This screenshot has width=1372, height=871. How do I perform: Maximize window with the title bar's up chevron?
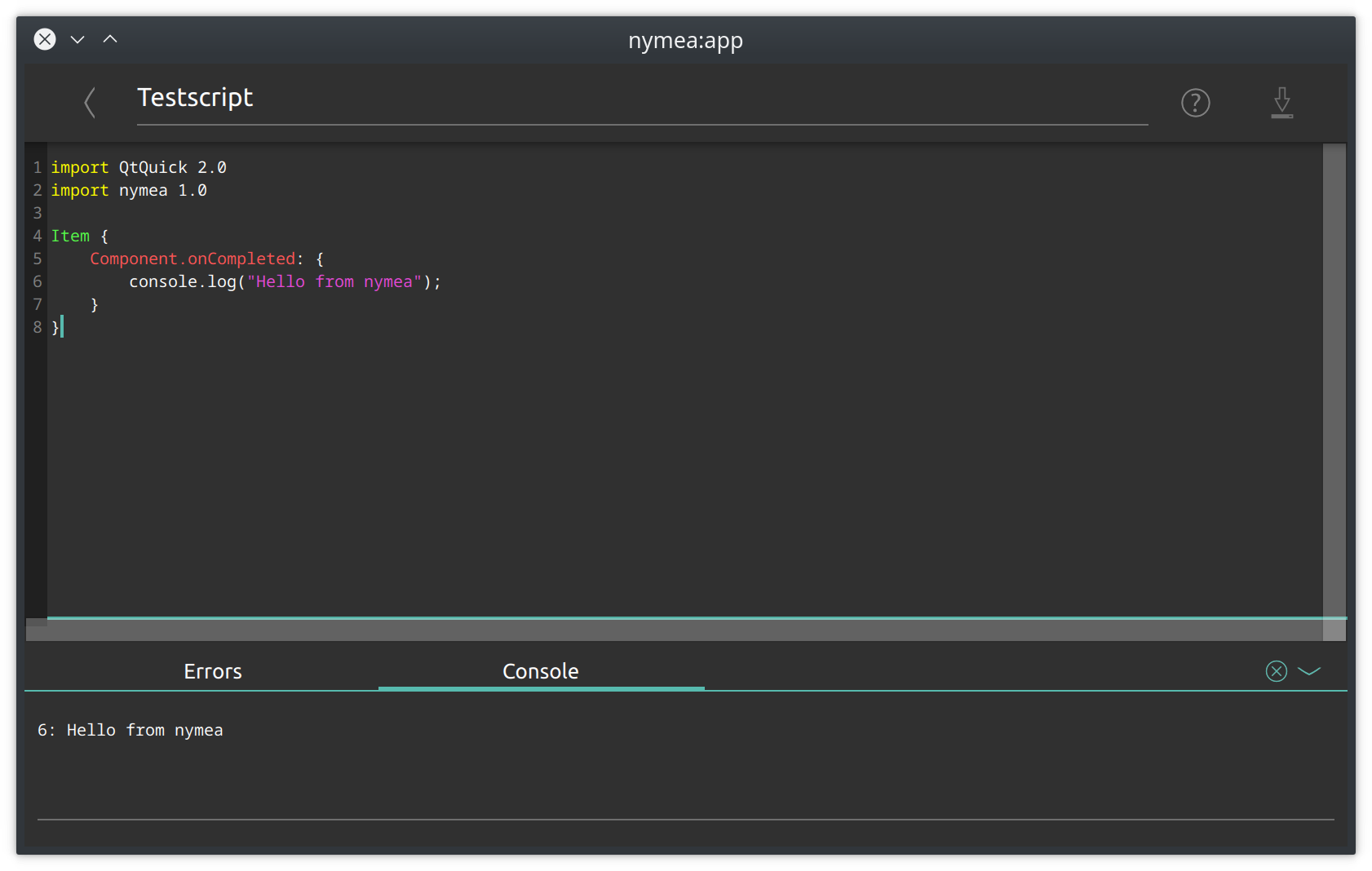point(110,39)
